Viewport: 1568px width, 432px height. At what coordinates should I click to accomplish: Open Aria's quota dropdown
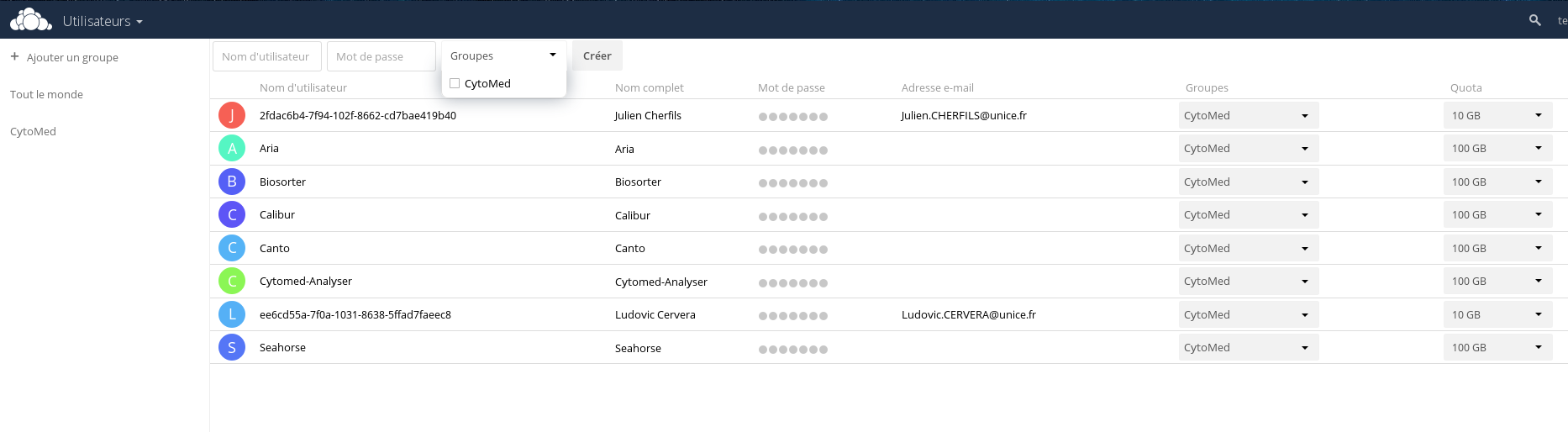click(1497, 149)
